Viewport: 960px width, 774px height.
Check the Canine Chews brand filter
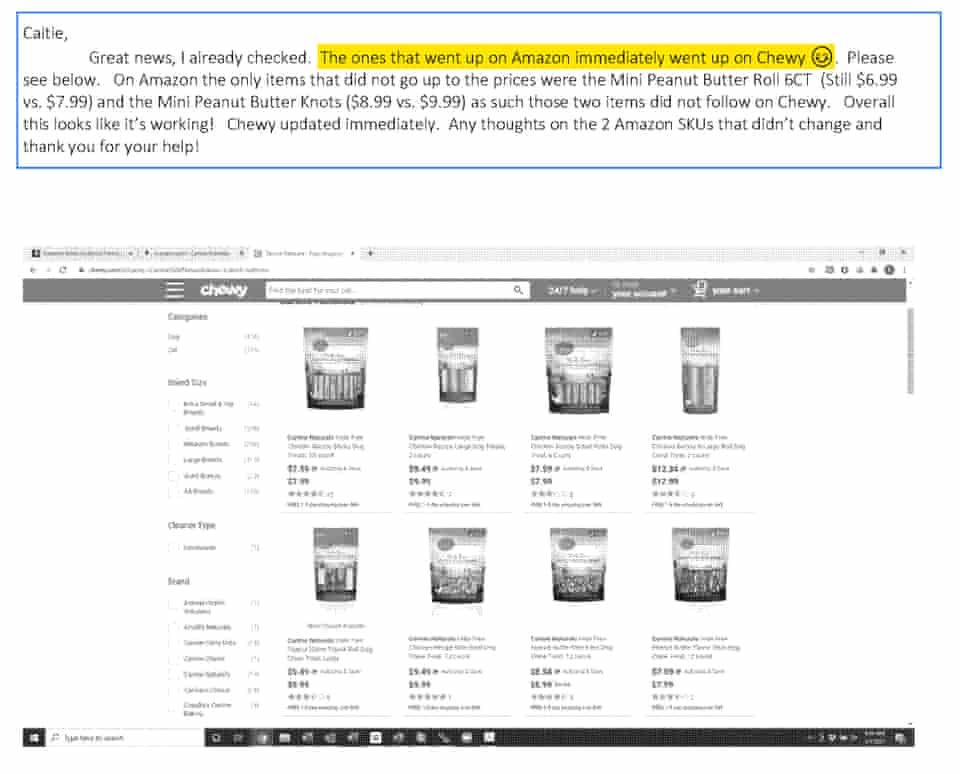(173, 659)
